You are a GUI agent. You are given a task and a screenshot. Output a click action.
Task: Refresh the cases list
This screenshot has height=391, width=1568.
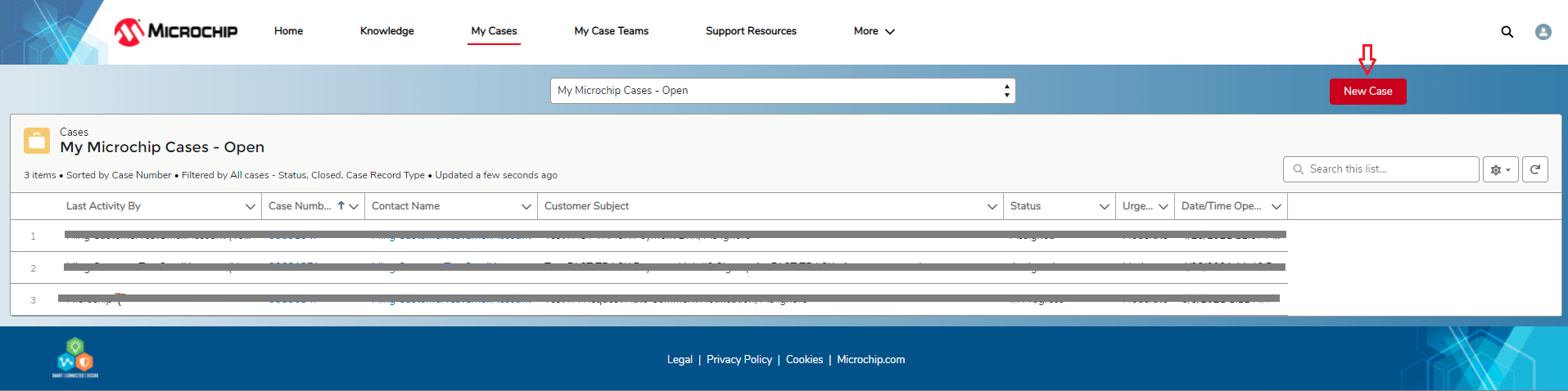point(1535,169)
